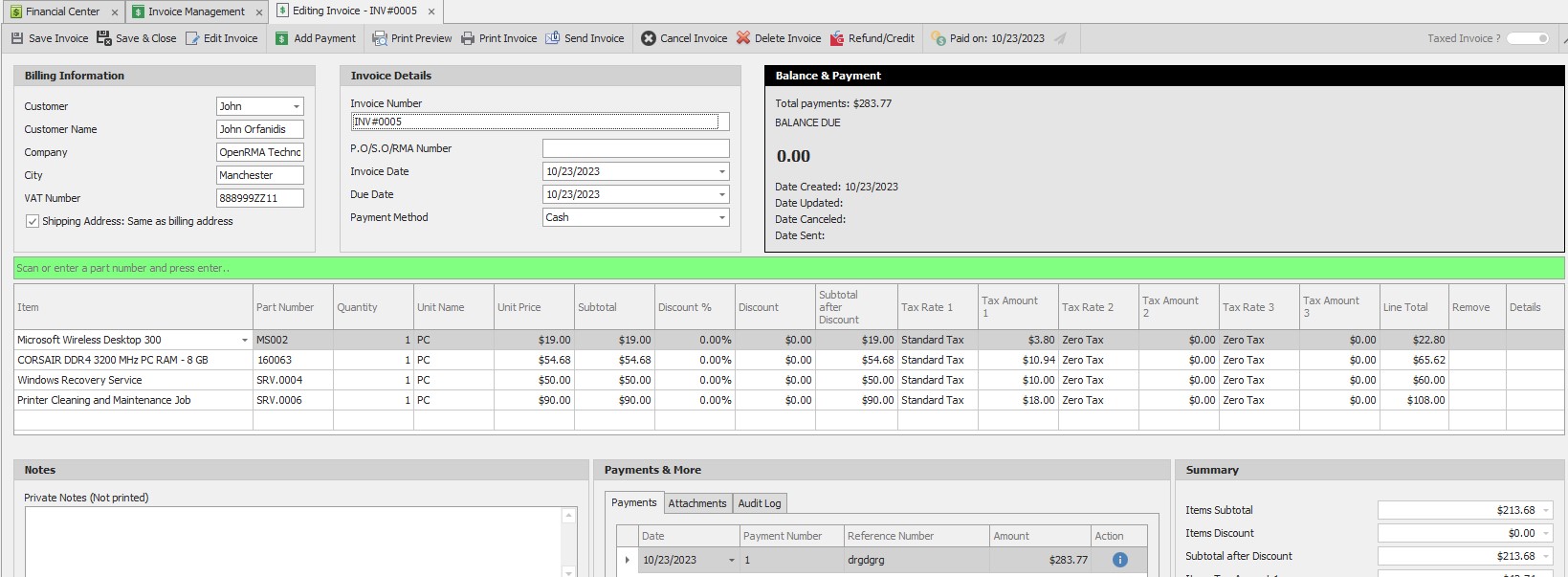Toggle the Taxed Invoice switch

pos(1528,38)
